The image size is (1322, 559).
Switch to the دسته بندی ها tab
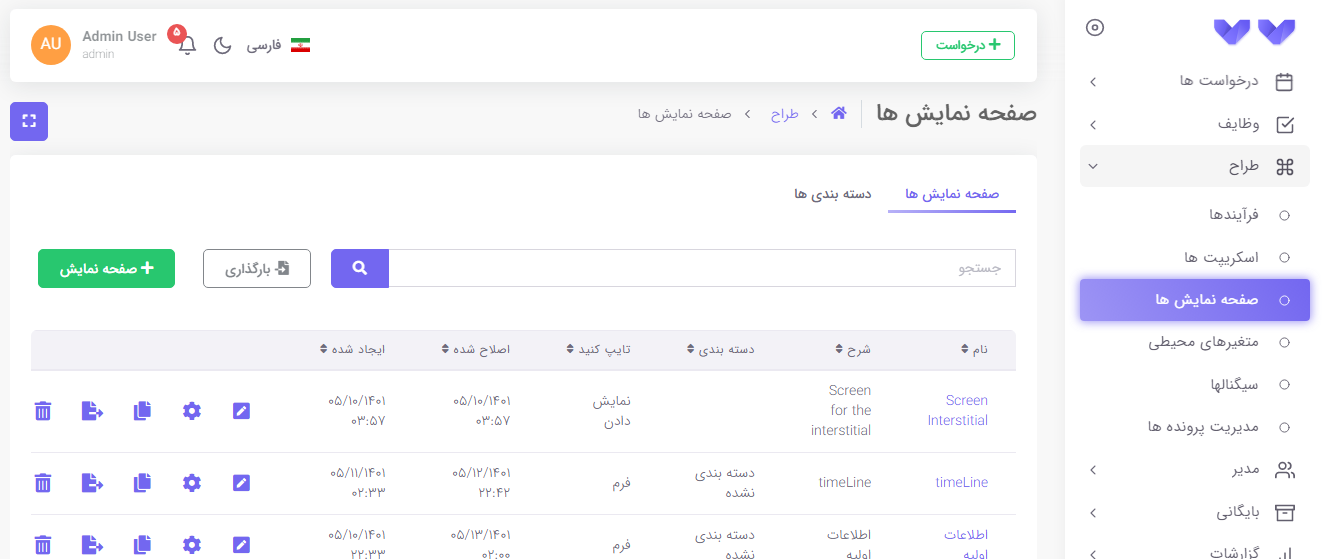[x=832, y=194]
